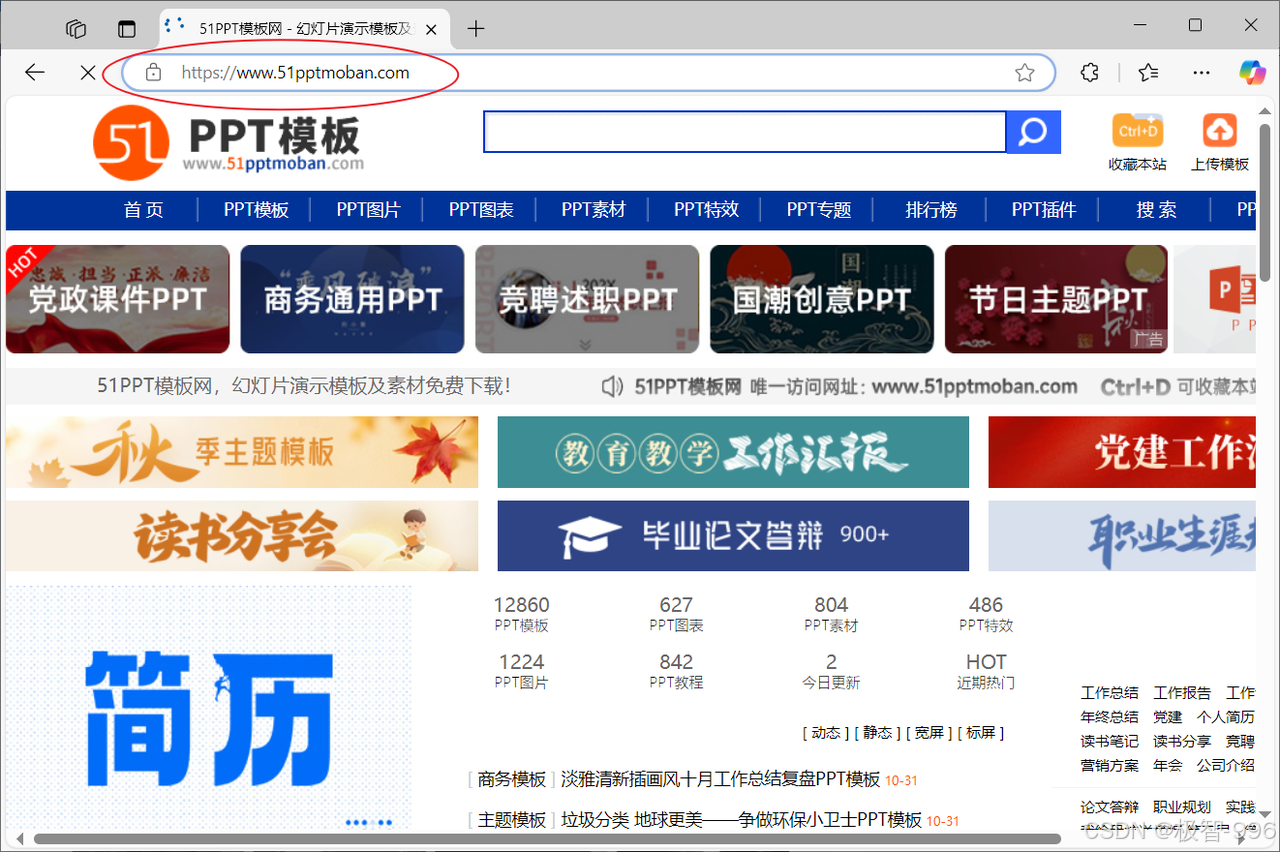The width and height of the screenshot is (1280, 852).
Task: Click 营销方案 tag link
Action: point(1109,765)
